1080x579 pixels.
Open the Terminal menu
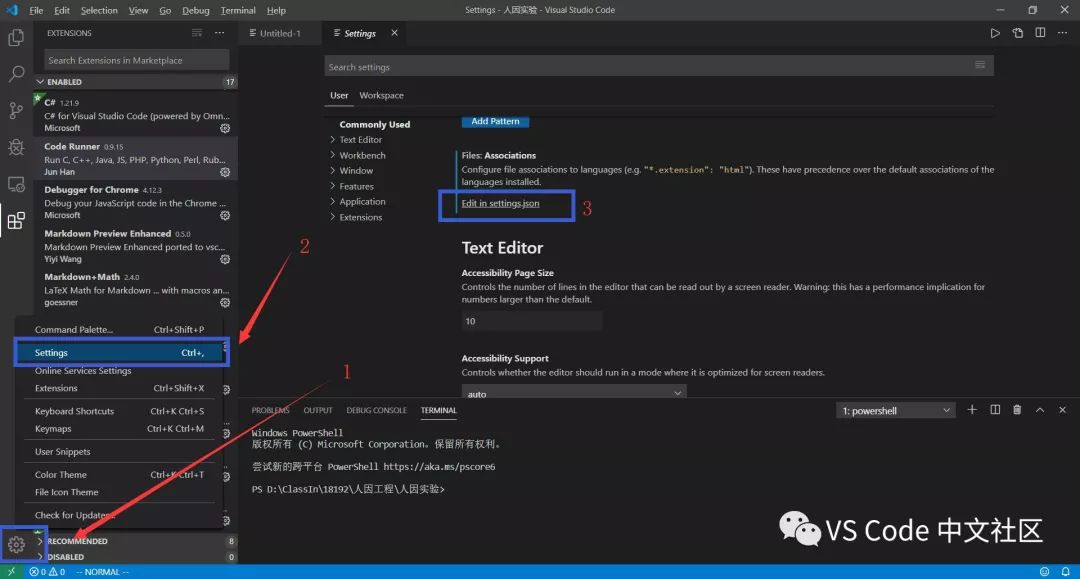pos(238,10)
